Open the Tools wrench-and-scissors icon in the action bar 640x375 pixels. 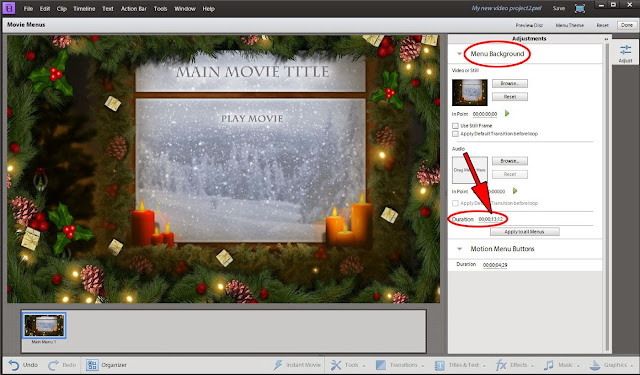[x=336, y=365]
